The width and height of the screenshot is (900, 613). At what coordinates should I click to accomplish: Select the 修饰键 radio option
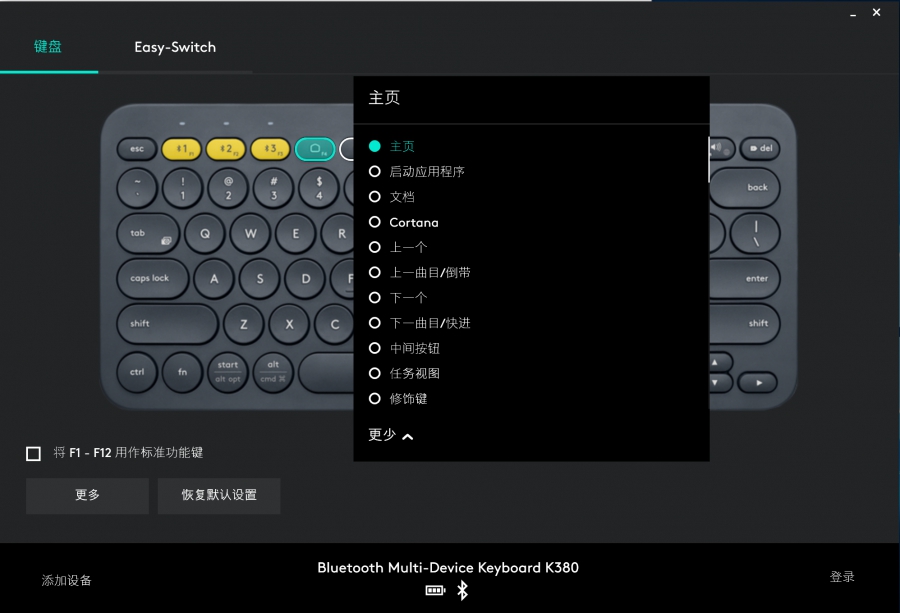click(375, 399)
